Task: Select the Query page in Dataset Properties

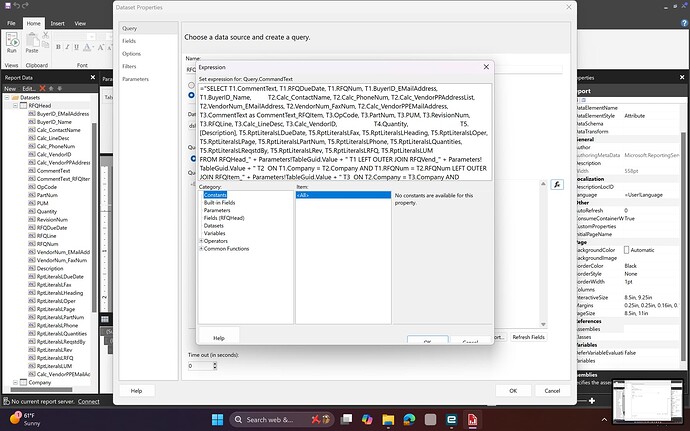Action: pyautogui.click(x=148, y=28)
